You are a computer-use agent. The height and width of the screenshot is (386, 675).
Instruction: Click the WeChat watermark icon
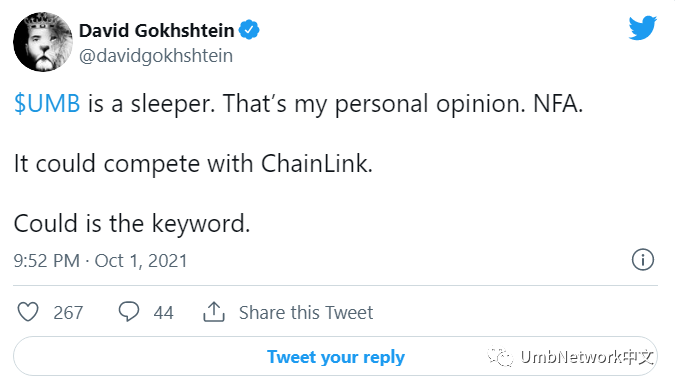[x=500, y=356]
